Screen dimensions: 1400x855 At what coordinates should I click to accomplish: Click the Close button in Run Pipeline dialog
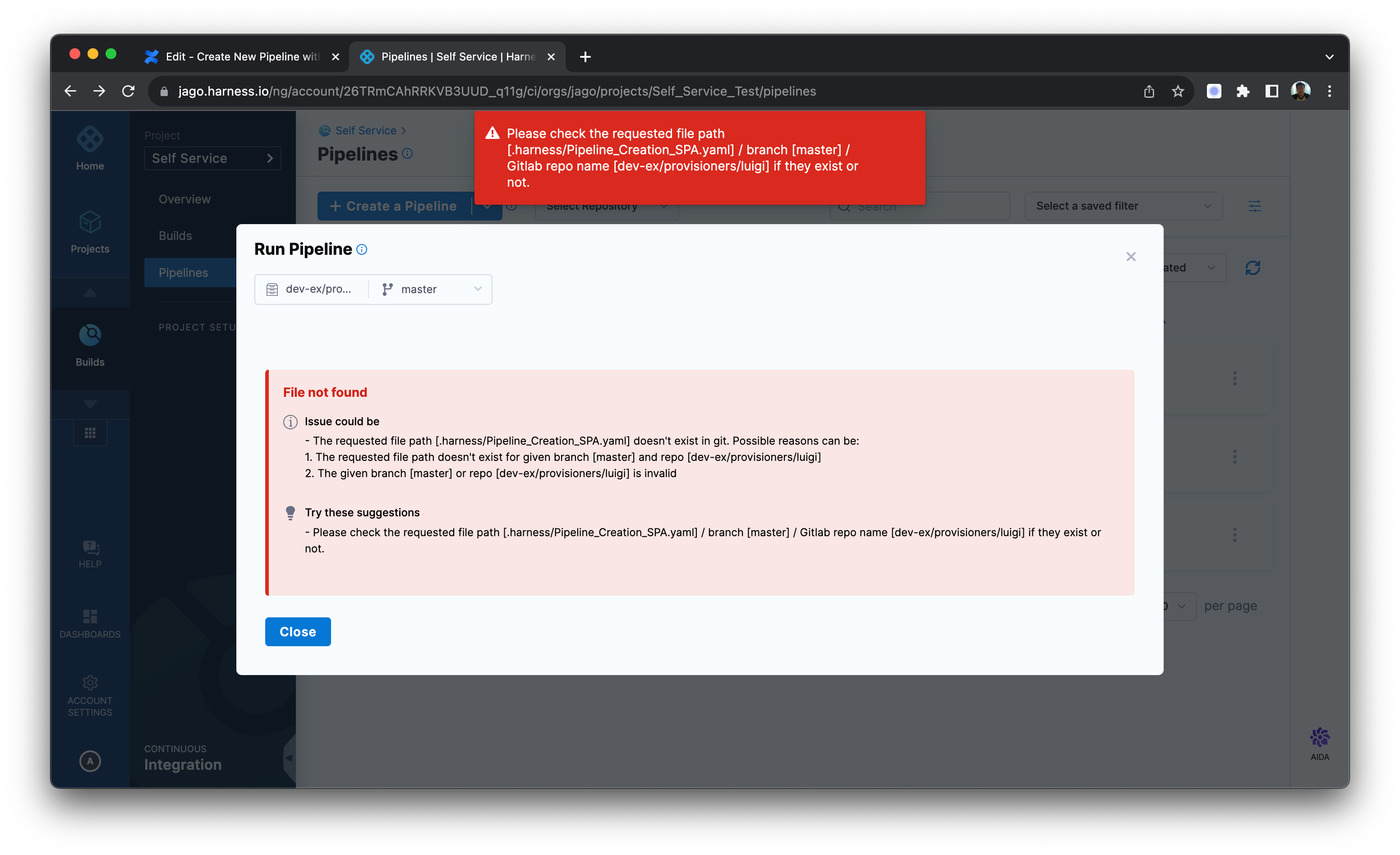tap(298, 631)
